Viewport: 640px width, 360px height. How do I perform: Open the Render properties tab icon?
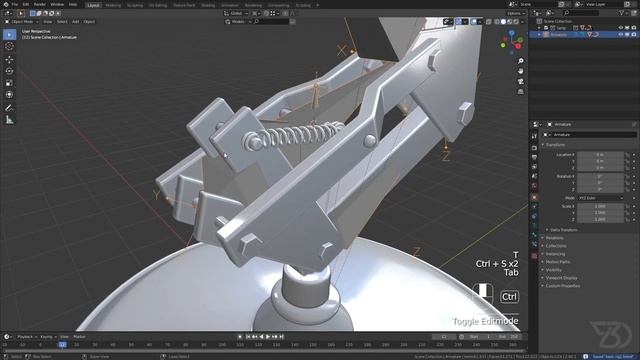pyautogui.click(x=534, y=148)
